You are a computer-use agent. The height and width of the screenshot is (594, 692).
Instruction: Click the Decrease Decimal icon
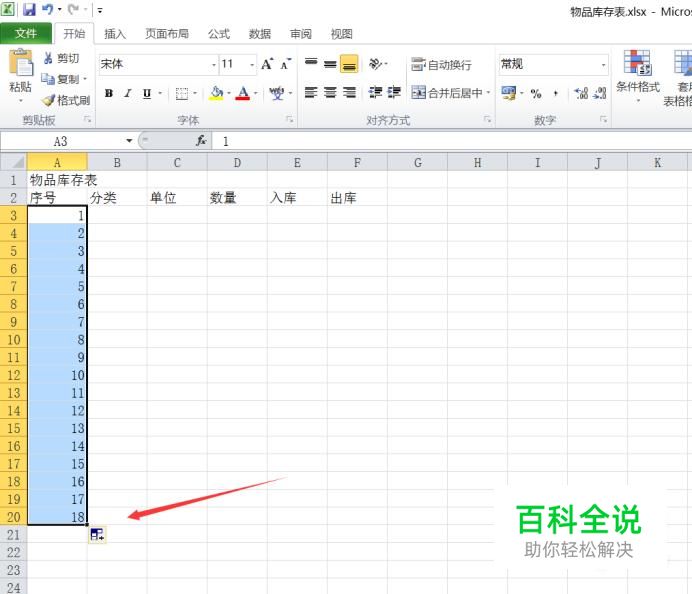click(x=600, y=93)
